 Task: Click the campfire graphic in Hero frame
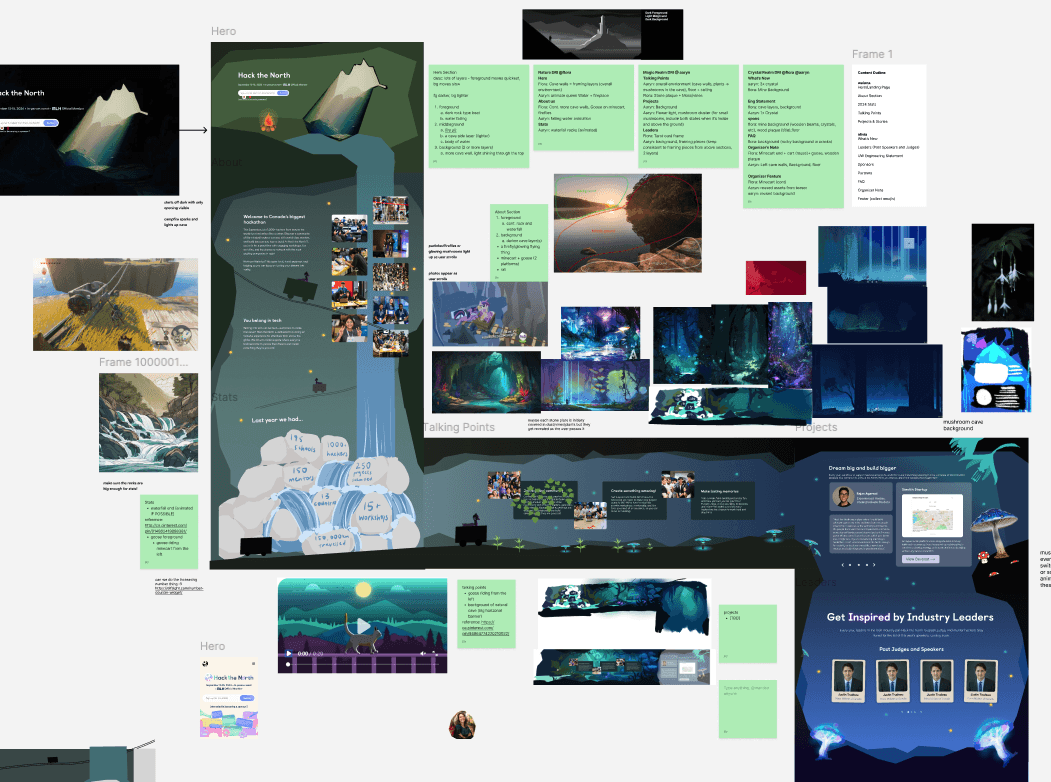(x=268, y=121)
